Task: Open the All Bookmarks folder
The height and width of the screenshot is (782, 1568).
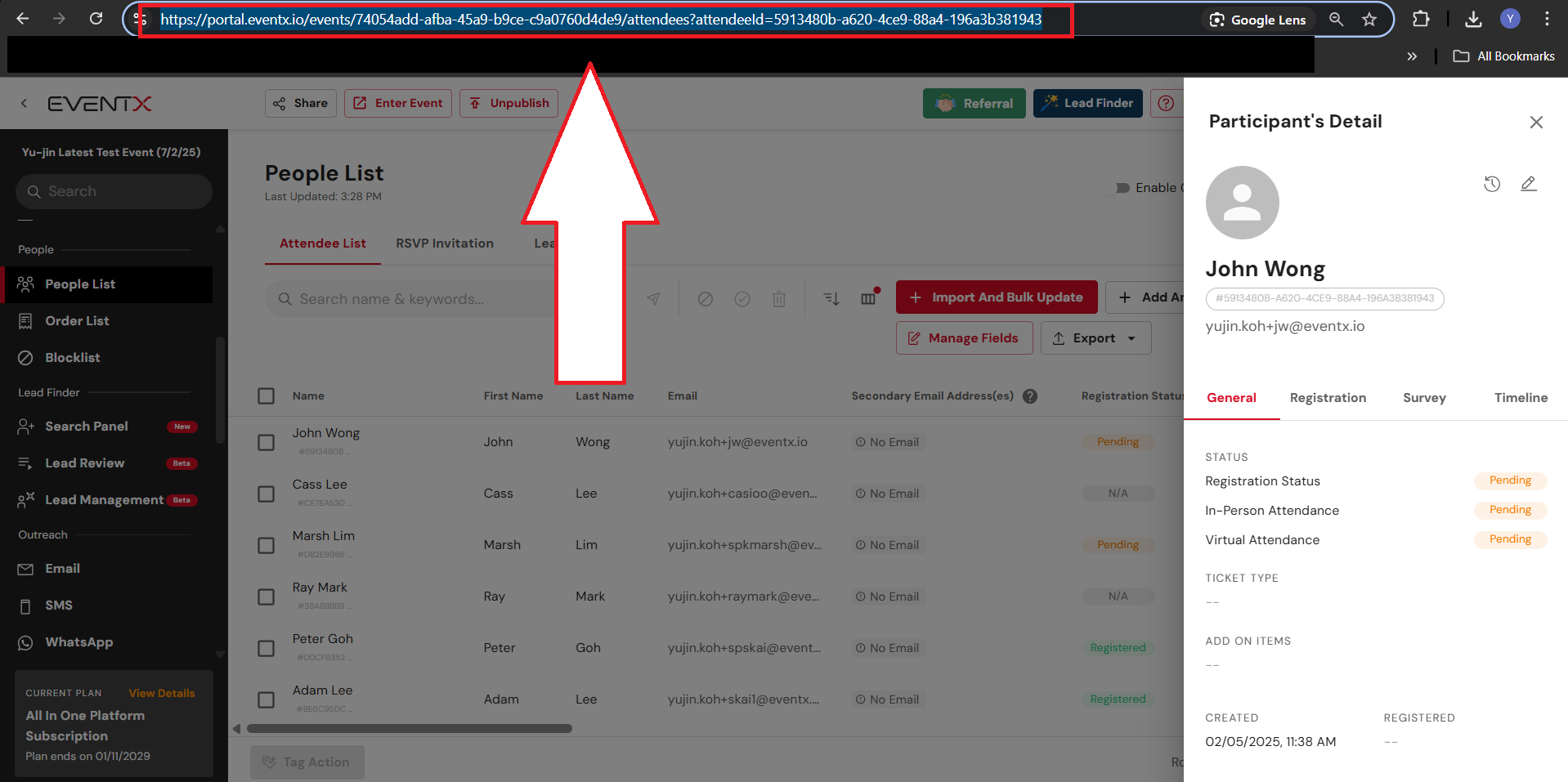Action: click(1503, 56)
